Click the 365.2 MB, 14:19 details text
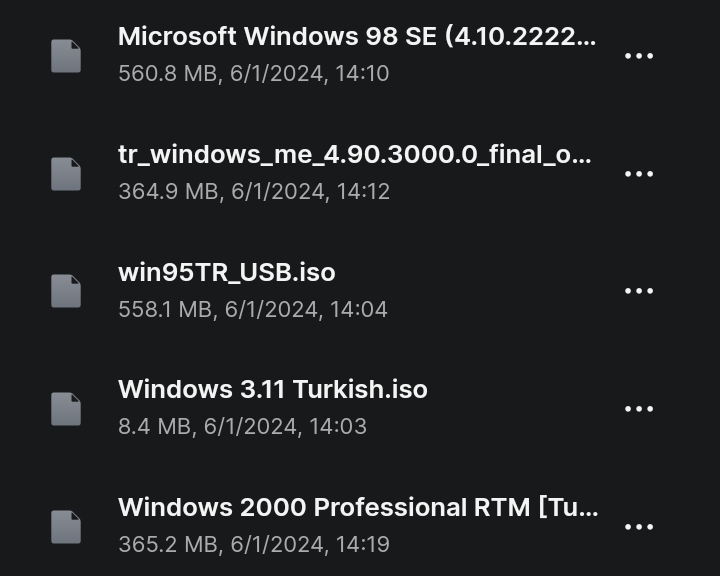The height and width of the screenshot is (576, 720). pyautogui.click(x=254, y=545)
